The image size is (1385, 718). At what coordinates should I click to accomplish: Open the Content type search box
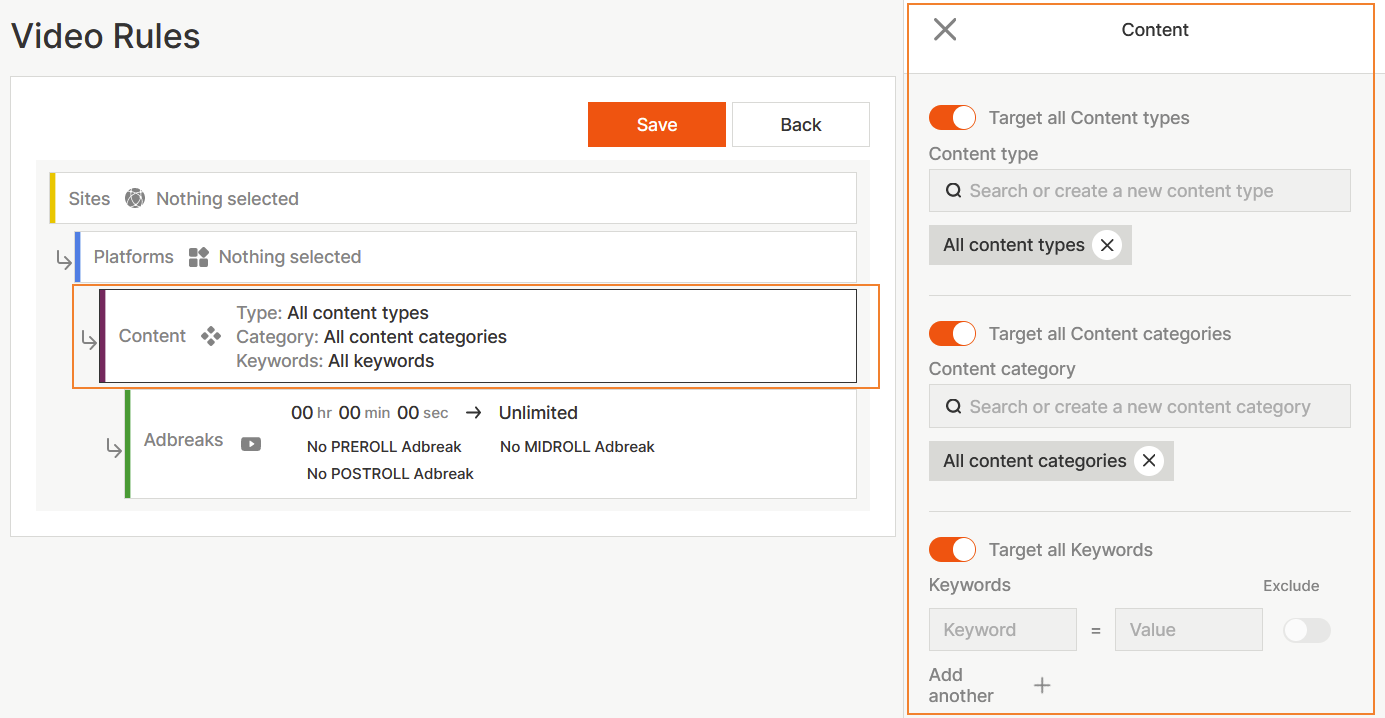1150,191
